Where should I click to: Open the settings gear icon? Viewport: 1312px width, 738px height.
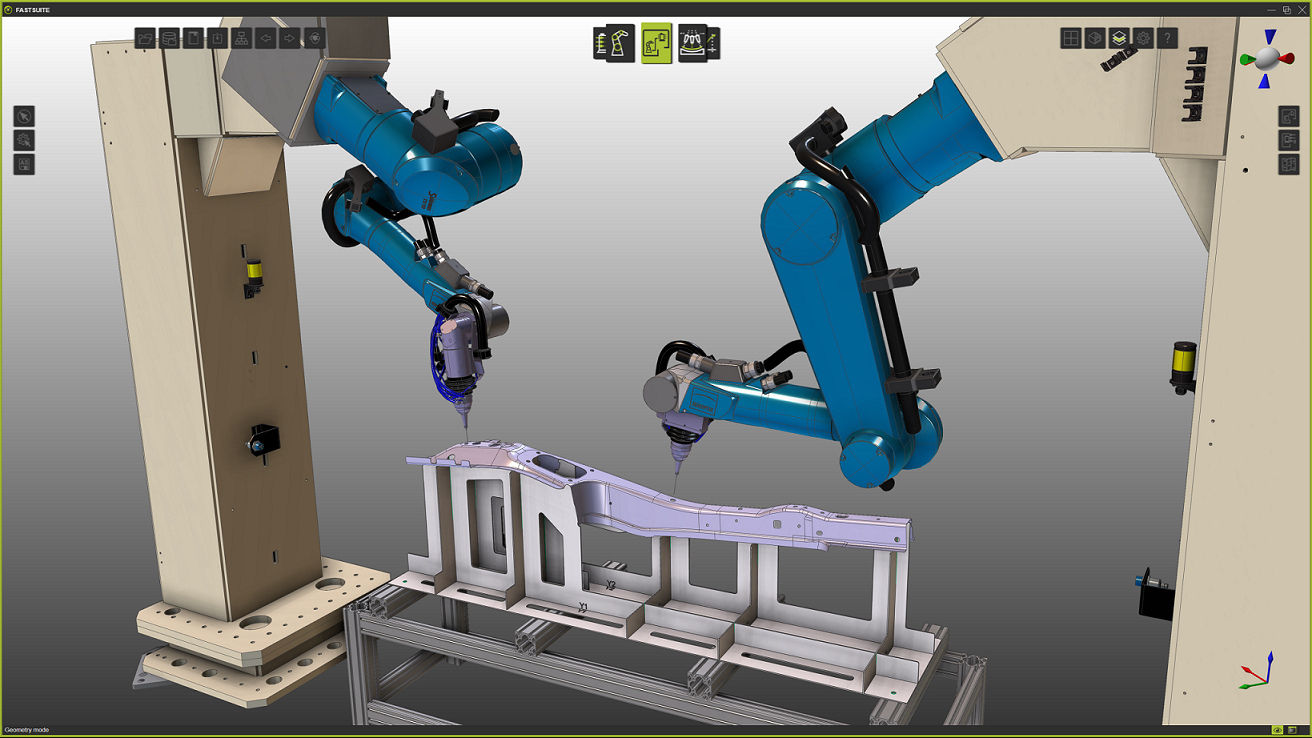click(x=1143, y=39)
